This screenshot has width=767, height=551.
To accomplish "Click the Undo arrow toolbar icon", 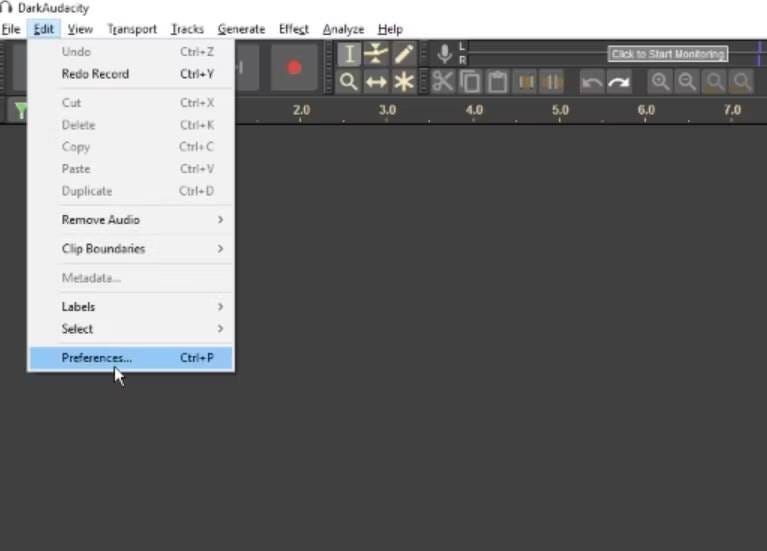I will pyautogui.click(x=592, y=82).
